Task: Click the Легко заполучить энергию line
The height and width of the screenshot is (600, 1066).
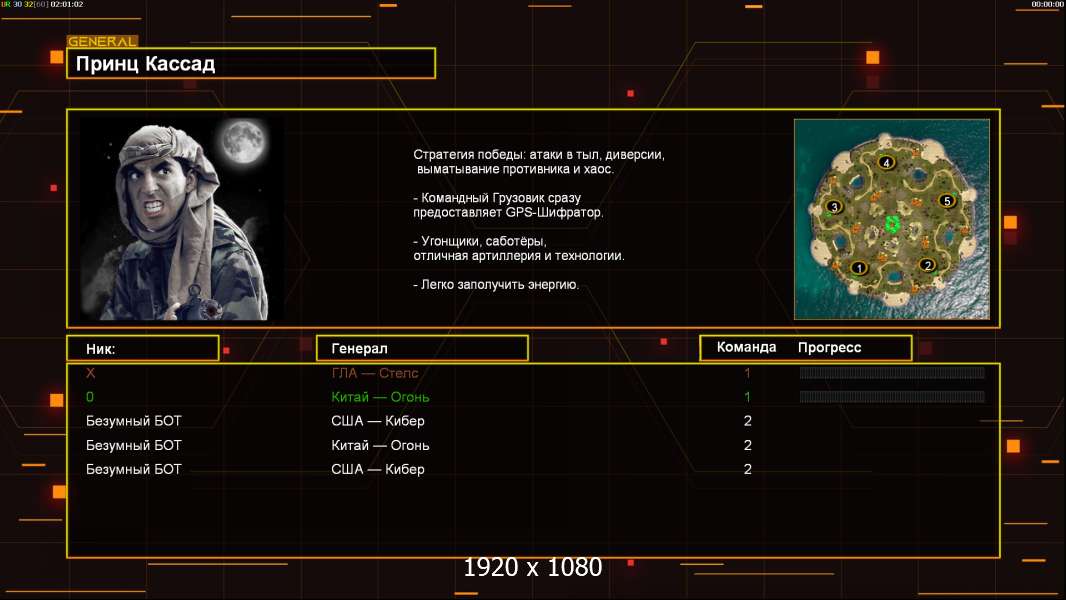Action: 496,285
